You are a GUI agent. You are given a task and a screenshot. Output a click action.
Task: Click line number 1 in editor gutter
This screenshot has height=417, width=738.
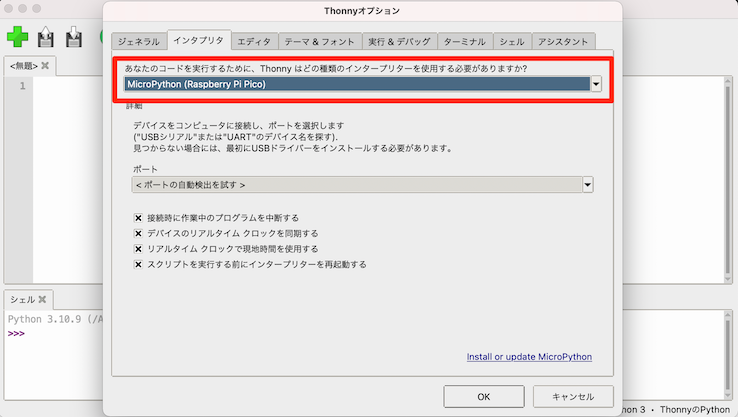pyautogui.click(x=22, y=86)
